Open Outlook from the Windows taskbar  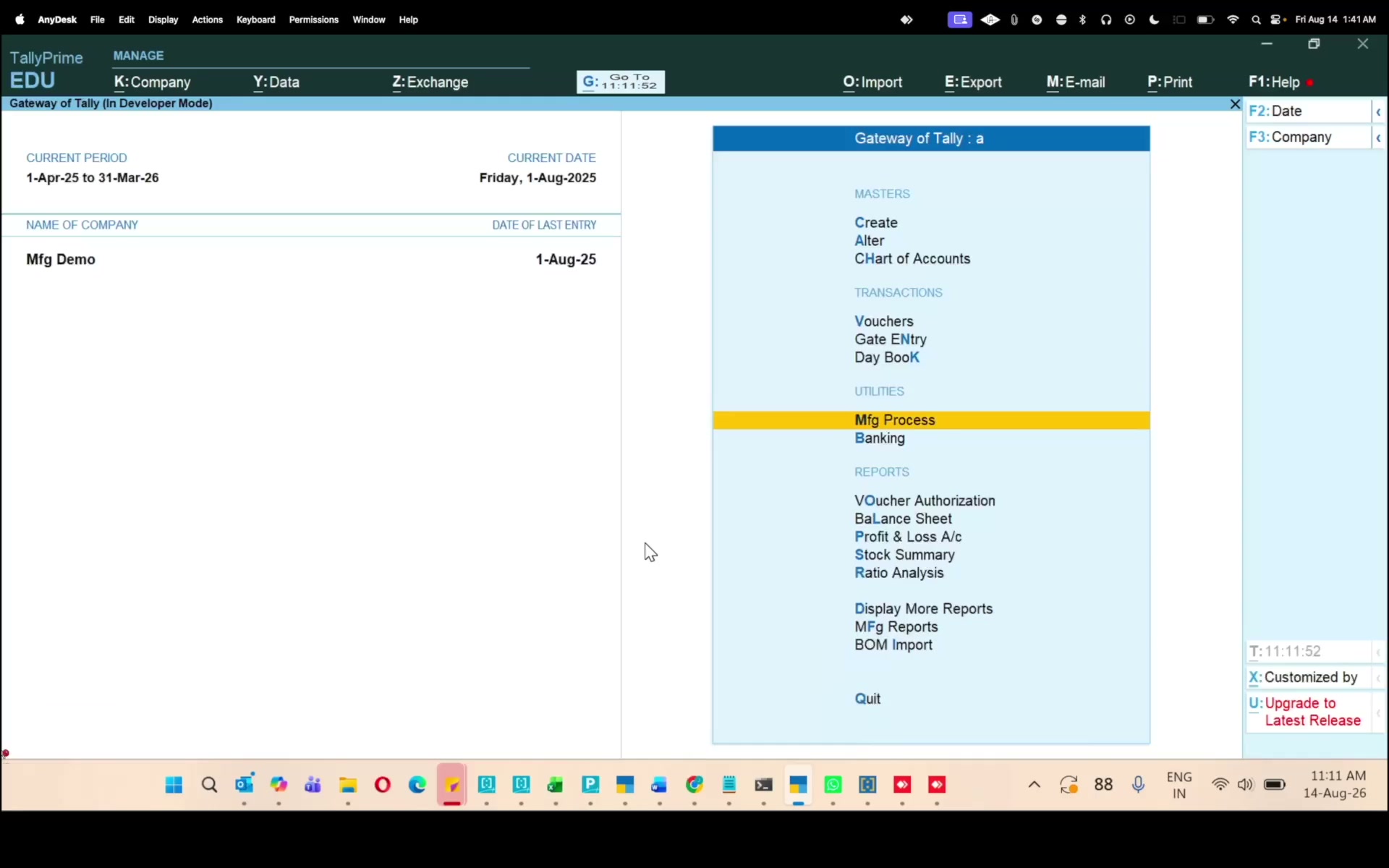tap(244, 785)
